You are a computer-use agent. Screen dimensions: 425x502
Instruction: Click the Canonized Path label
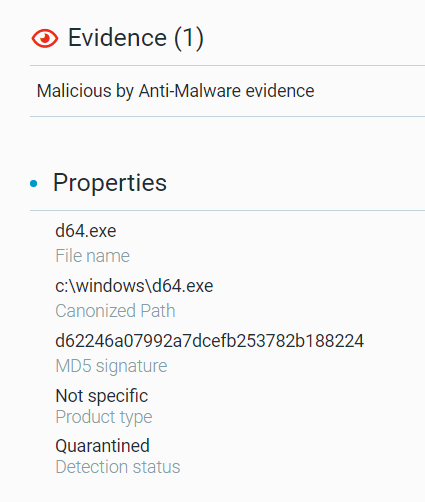click(115, 311)
